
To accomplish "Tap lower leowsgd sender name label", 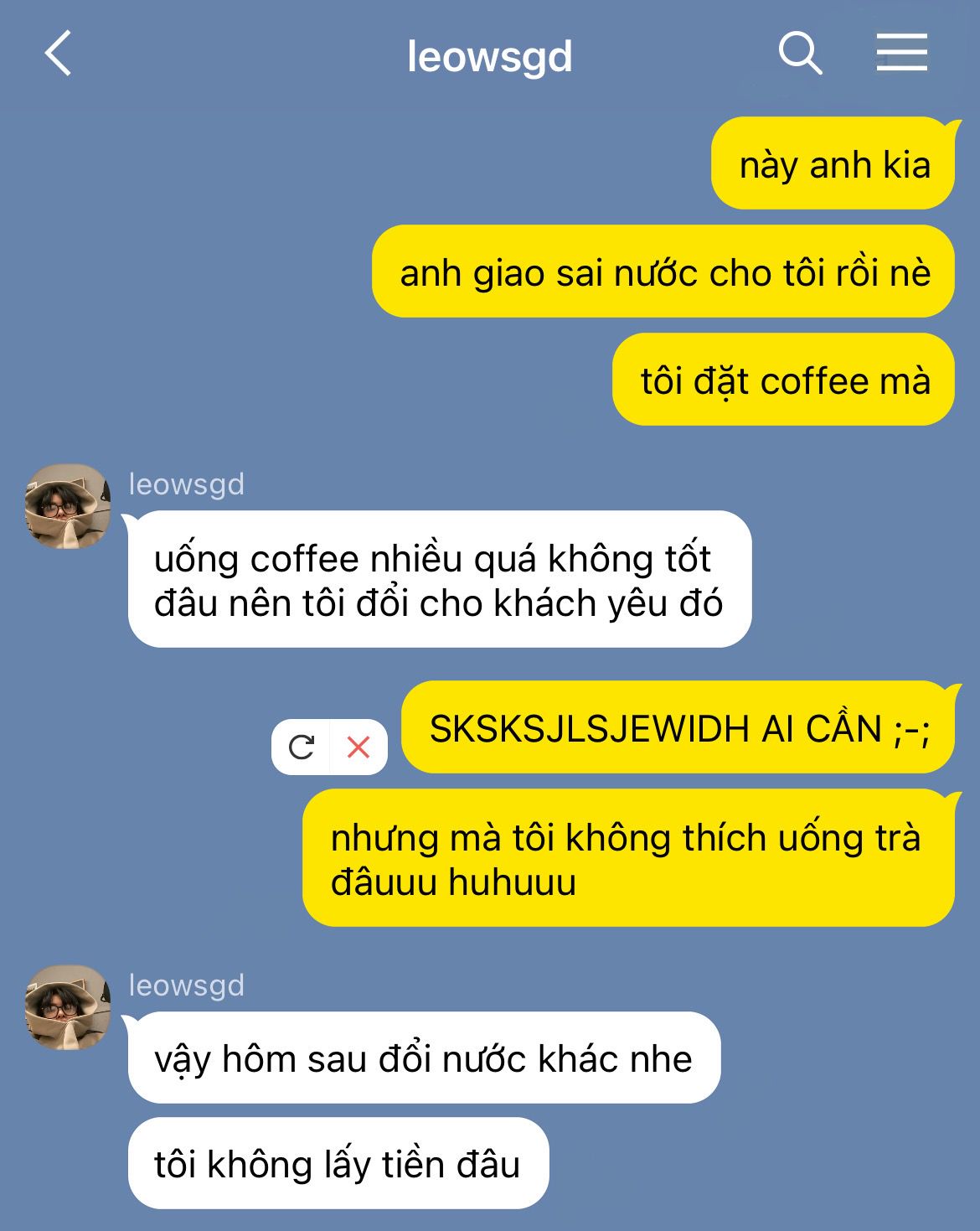I will pyautogui.click(x=187, y=985).
